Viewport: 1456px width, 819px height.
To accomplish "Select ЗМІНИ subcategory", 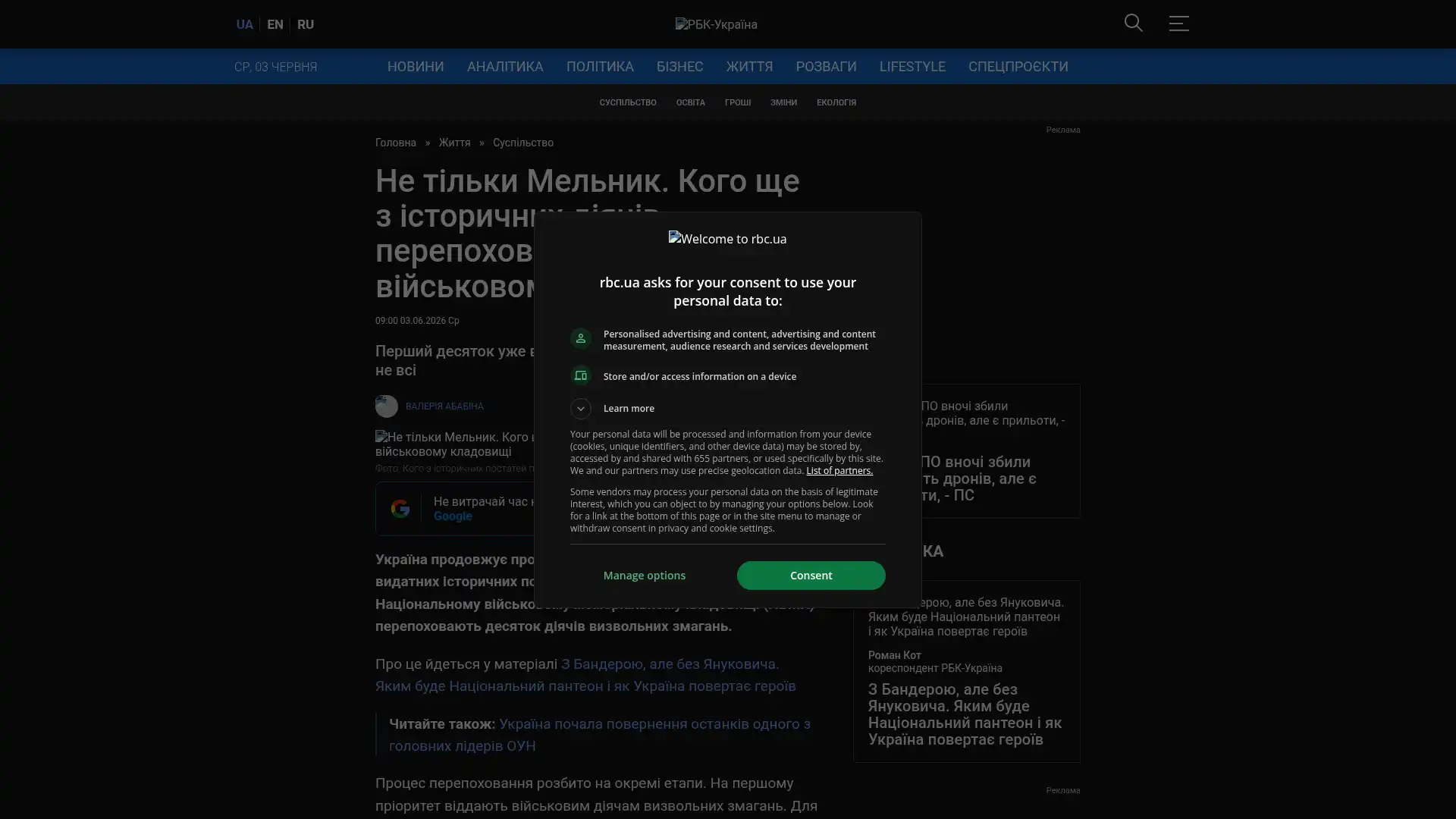I will pos(783,102).
